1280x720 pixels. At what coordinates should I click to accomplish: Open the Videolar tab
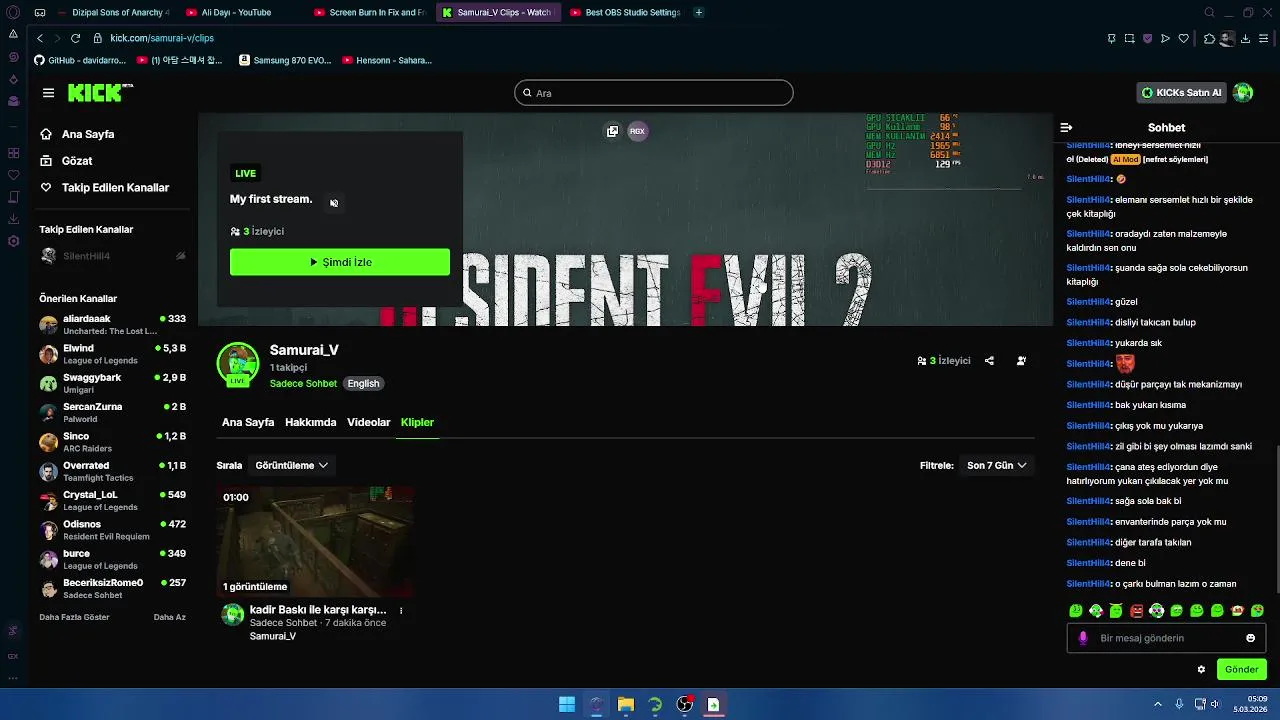point(368,422)
